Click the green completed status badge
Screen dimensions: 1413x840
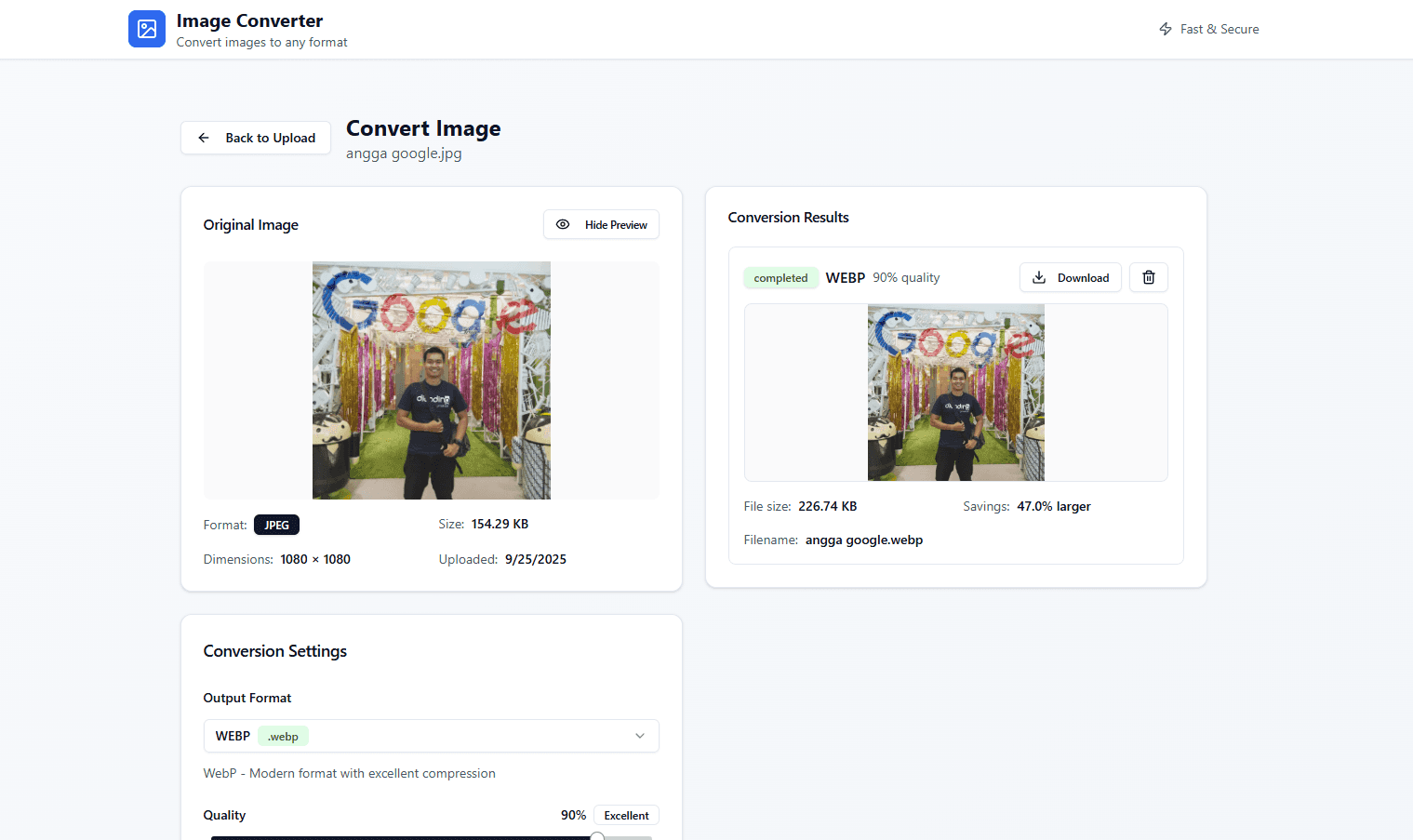pos(780,278)
